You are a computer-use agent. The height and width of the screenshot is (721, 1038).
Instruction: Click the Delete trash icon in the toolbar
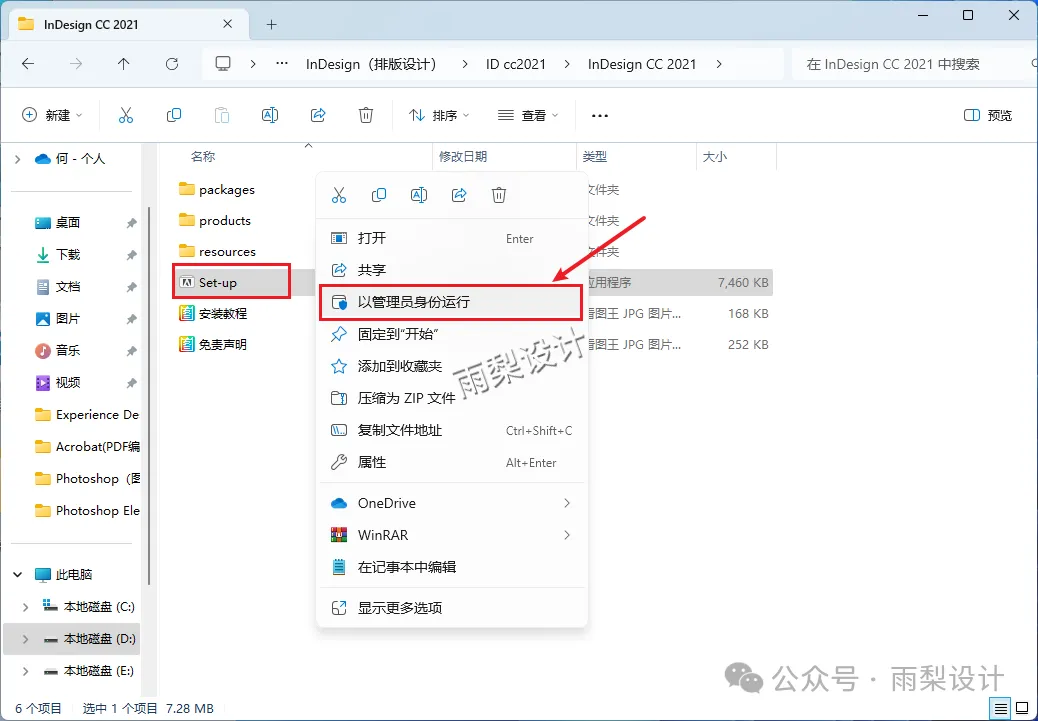pyautogui.click(x=365, y=115)
